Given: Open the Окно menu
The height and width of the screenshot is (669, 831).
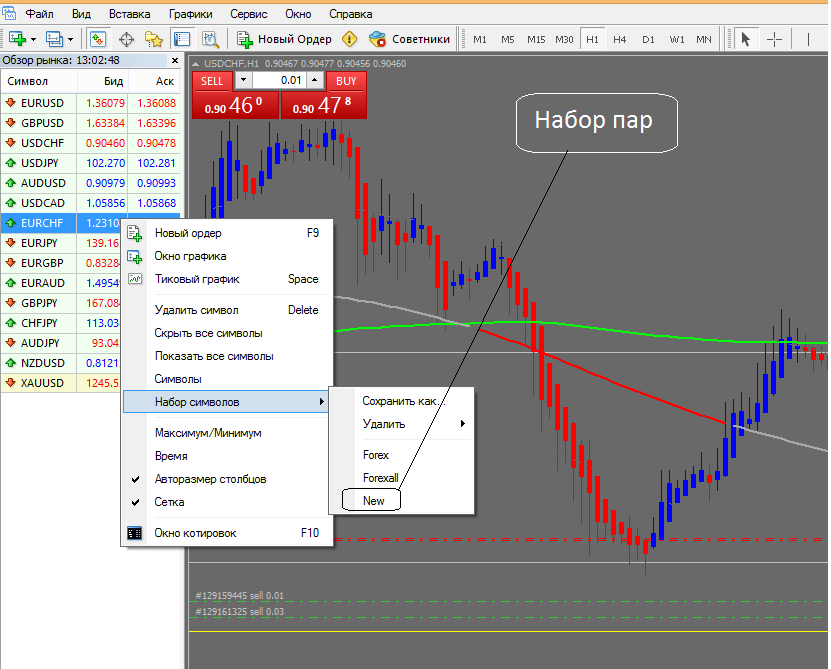Looking at the screenshot, I should coord(298,14).
